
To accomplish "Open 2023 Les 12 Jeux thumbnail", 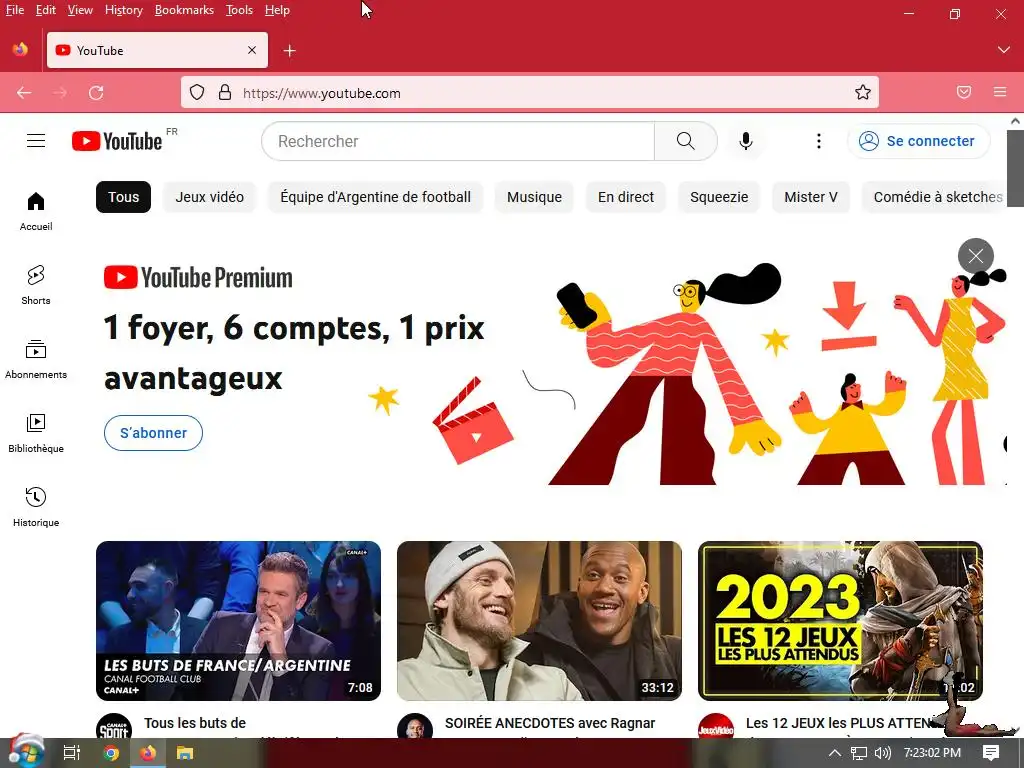I will [x=840, y=621].
